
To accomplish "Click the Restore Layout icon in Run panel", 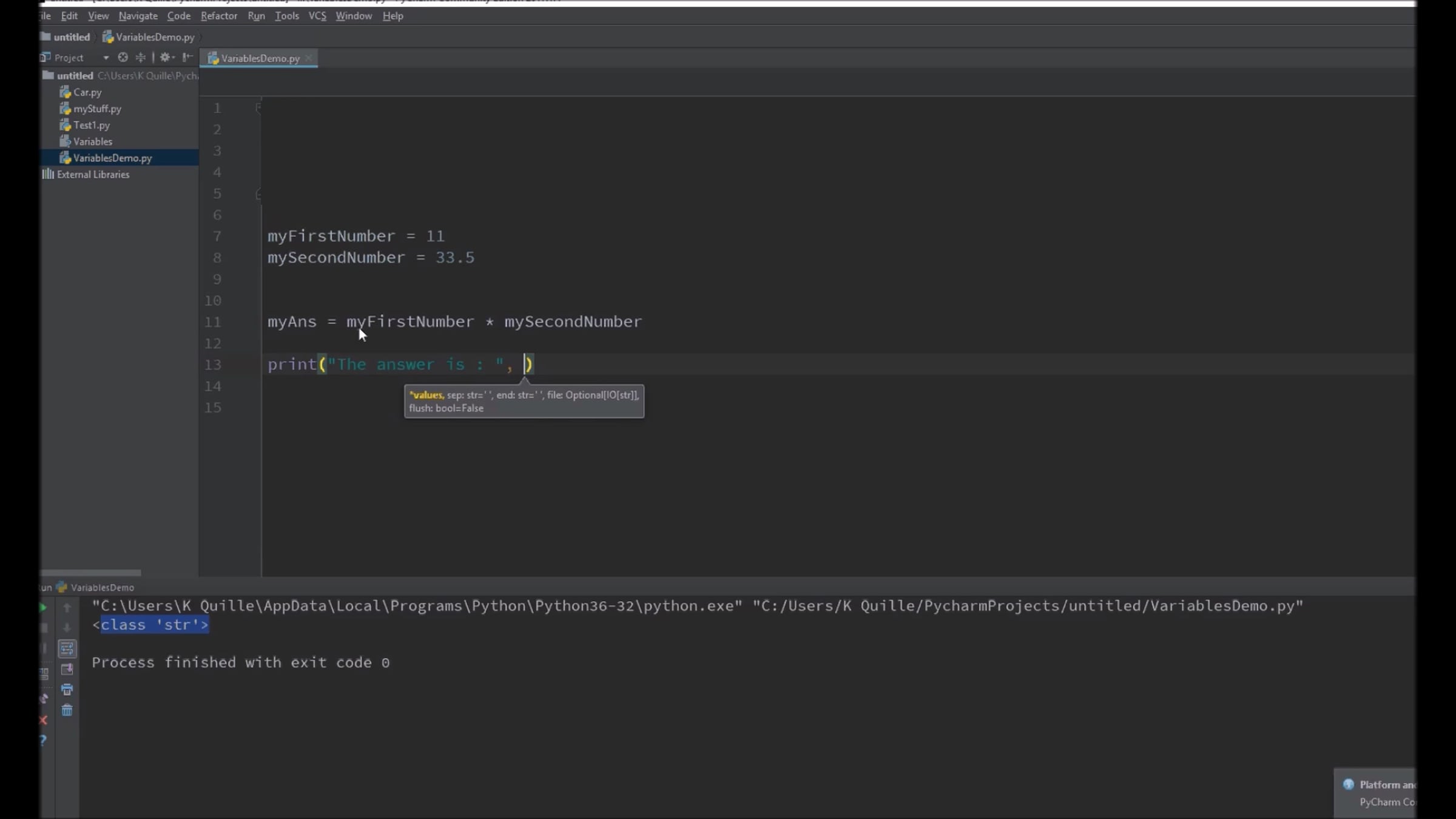I will [x=44, y=673].
